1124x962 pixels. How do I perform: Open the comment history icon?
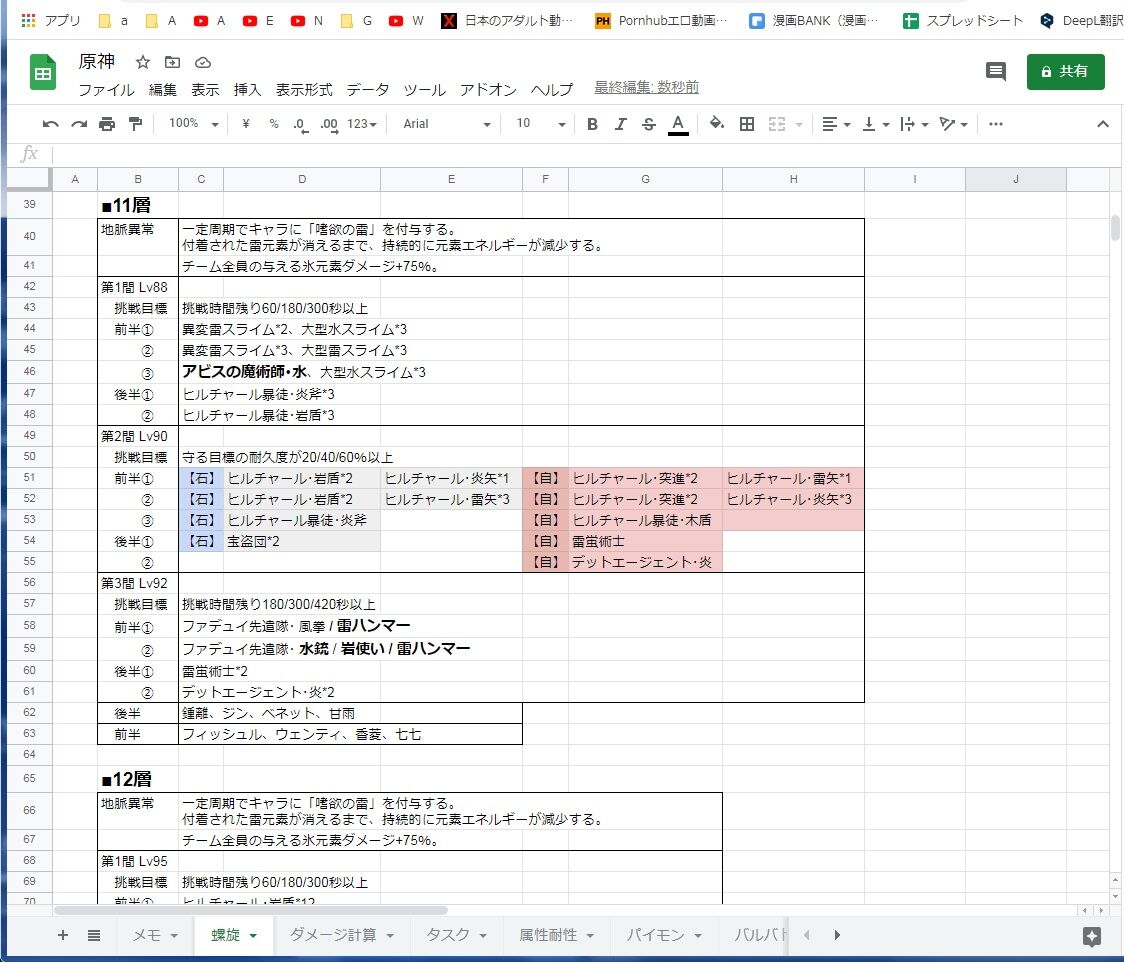coord(996,71)
